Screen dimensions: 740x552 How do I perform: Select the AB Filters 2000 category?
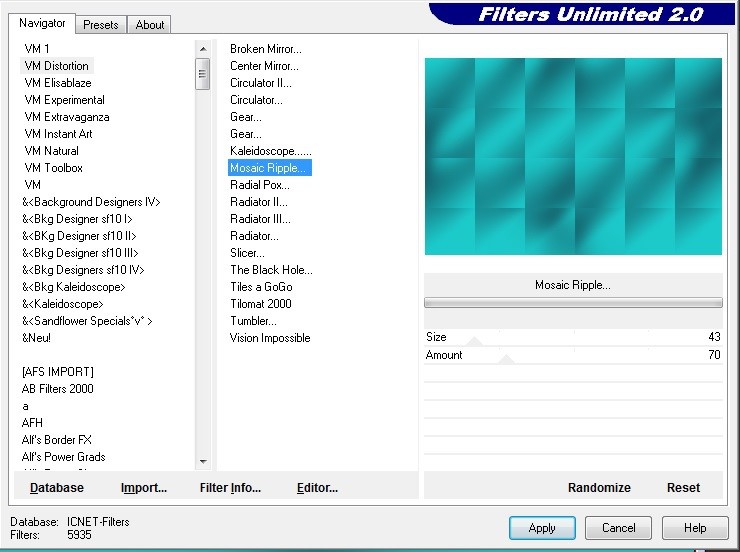58,389
